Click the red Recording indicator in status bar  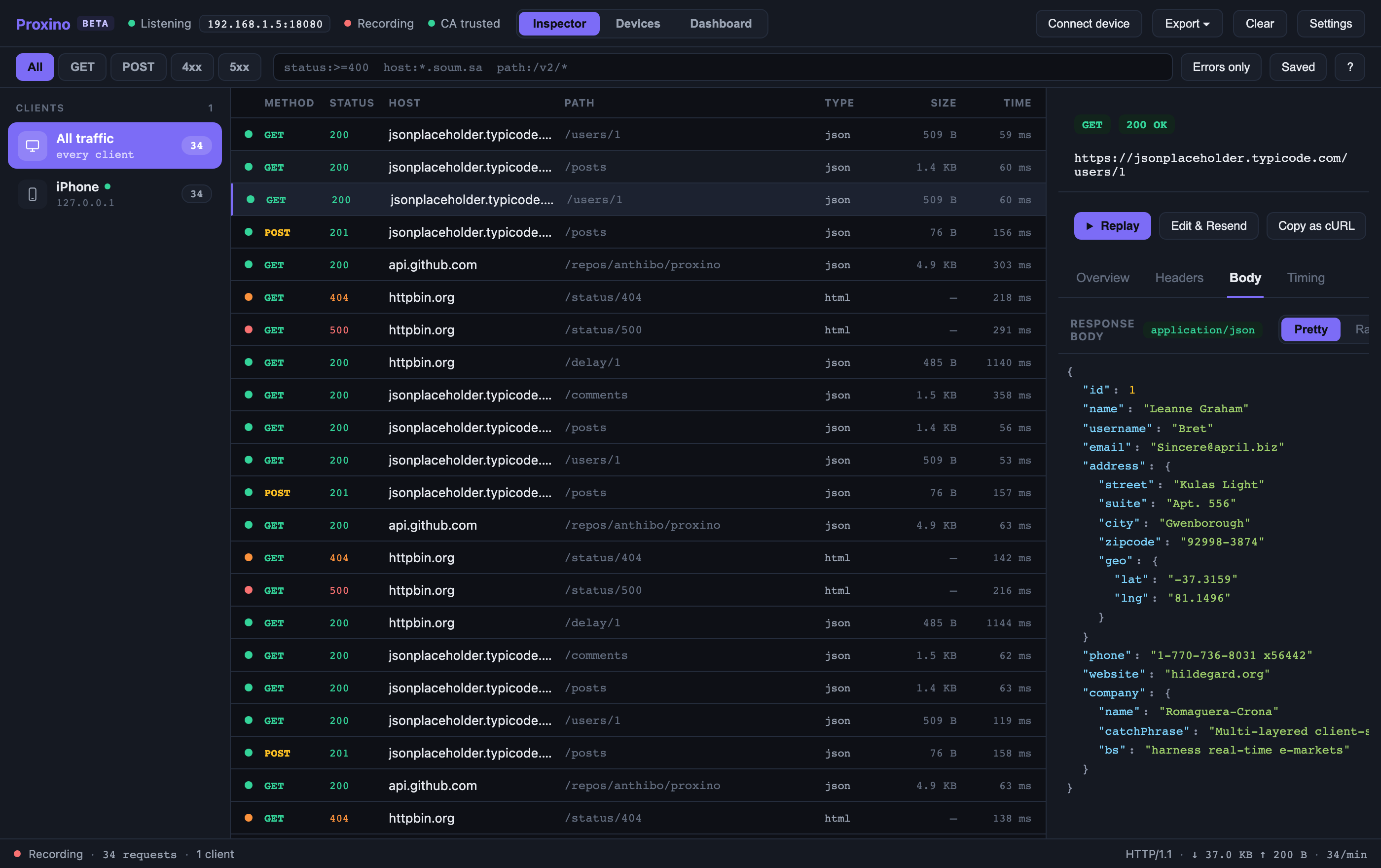click(x=17, y=854)
